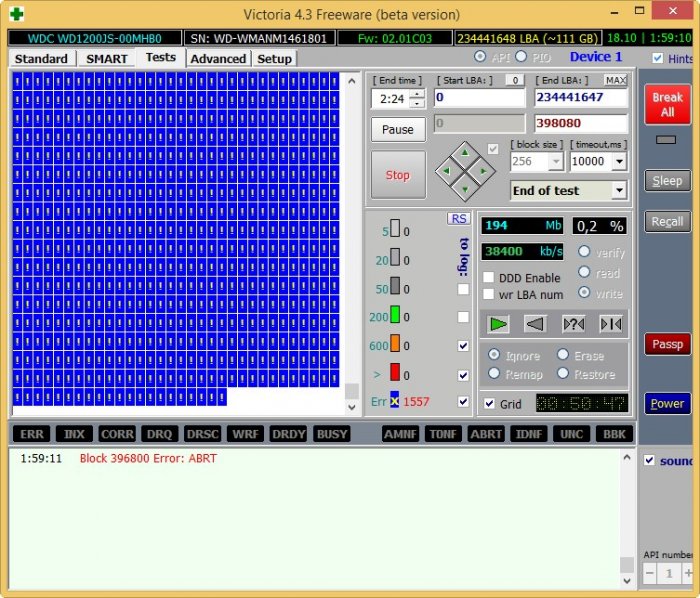The width and height of the screenshot is (700, 598).
Task: Click the INX status indicator
Action: 74,434
